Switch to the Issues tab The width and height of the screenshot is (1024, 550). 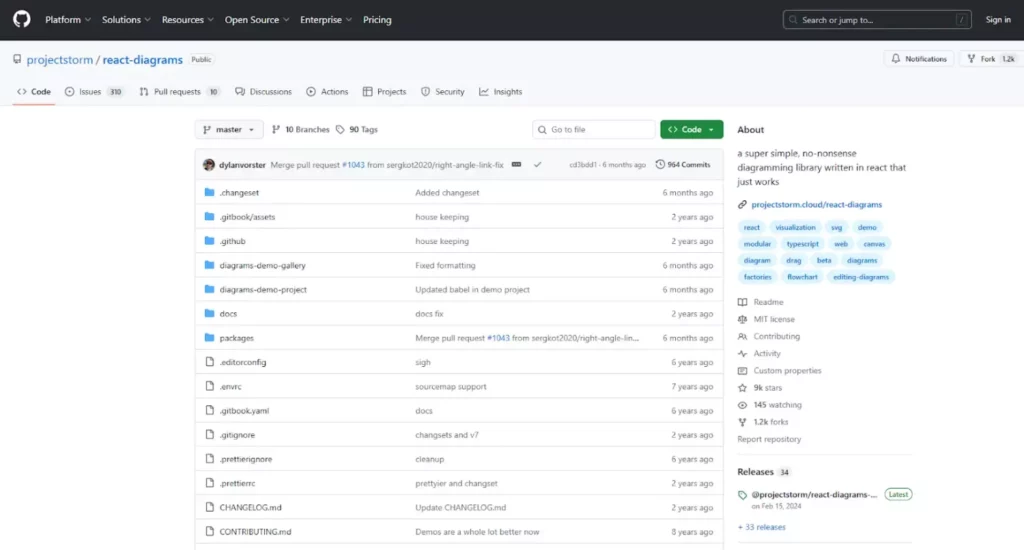(x=94, y=91)
